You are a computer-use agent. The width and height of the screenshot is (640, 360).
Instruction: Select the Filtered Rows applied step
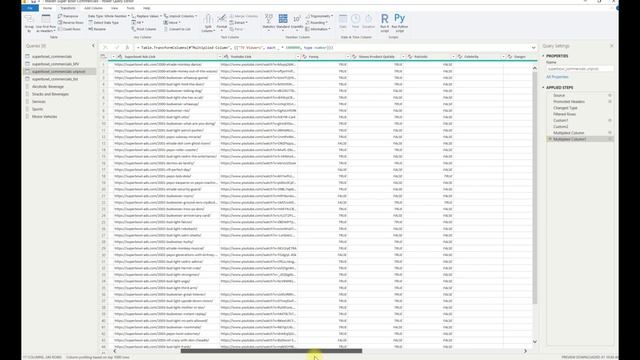click(x=564, y=114)
